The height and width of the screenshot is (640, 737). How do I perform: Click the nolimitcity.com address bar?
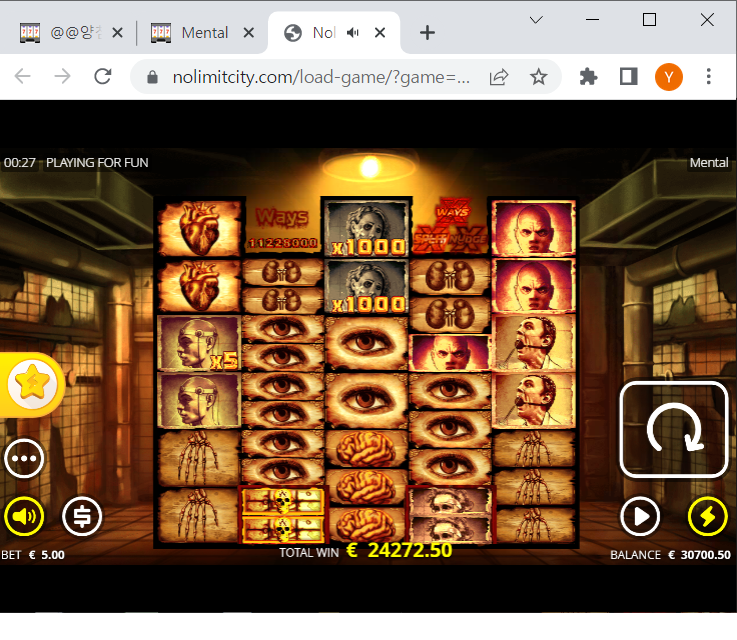321,77
